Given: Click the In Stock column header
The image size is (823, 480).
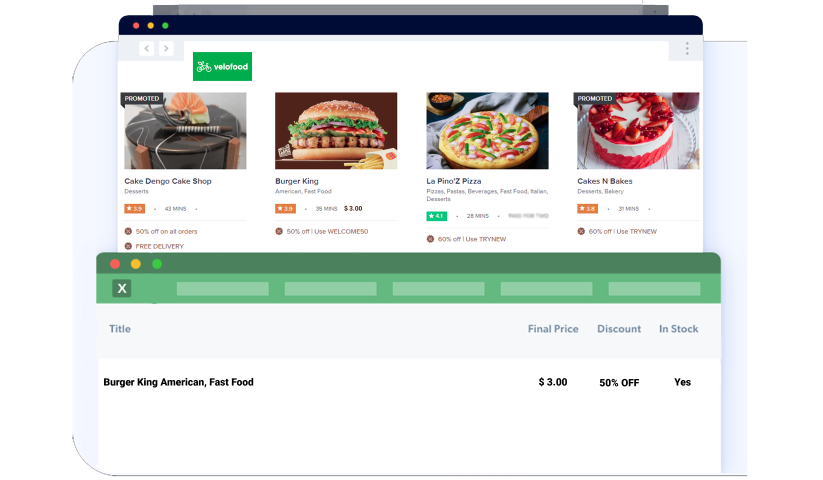Looking at the screenshot, I should [678, 329].
